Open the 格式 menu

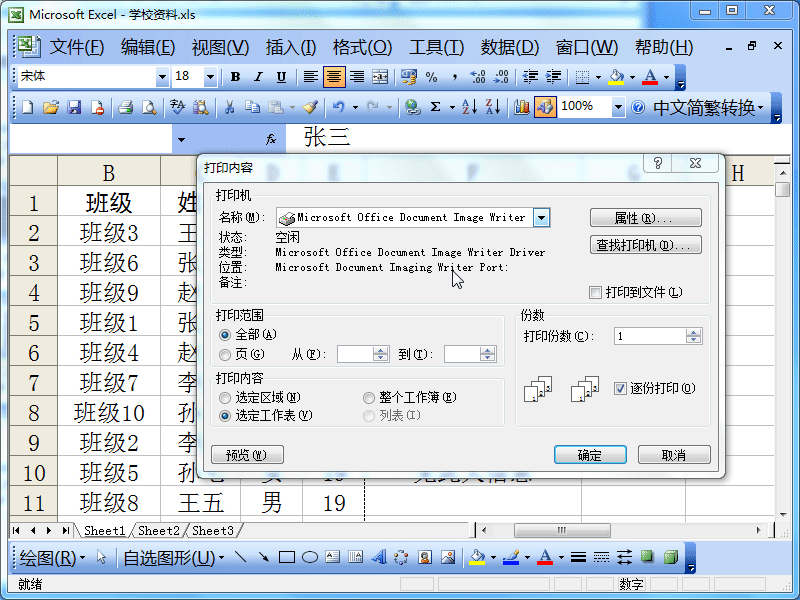coord(362,47)
